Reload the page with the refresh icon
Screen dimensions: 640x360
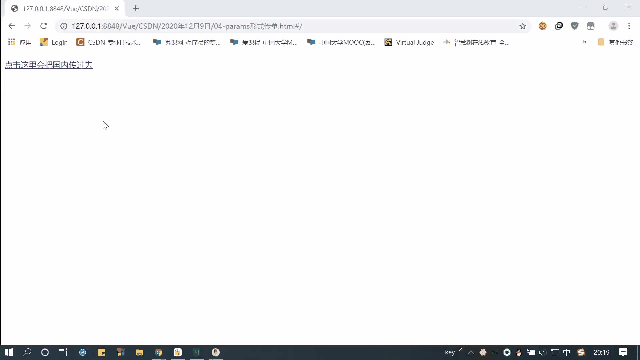click(x=44, y=26)
